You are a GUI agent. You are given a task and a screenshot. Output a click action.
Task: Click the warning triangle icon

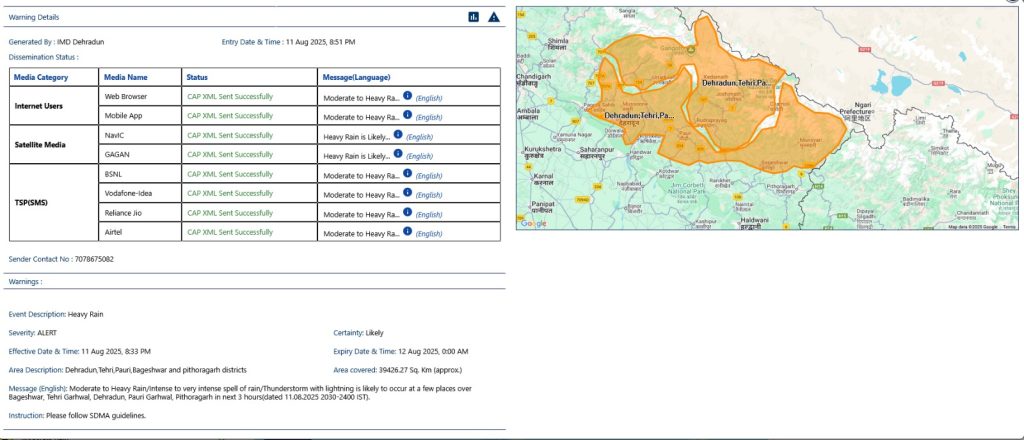[x=494, y=17]
